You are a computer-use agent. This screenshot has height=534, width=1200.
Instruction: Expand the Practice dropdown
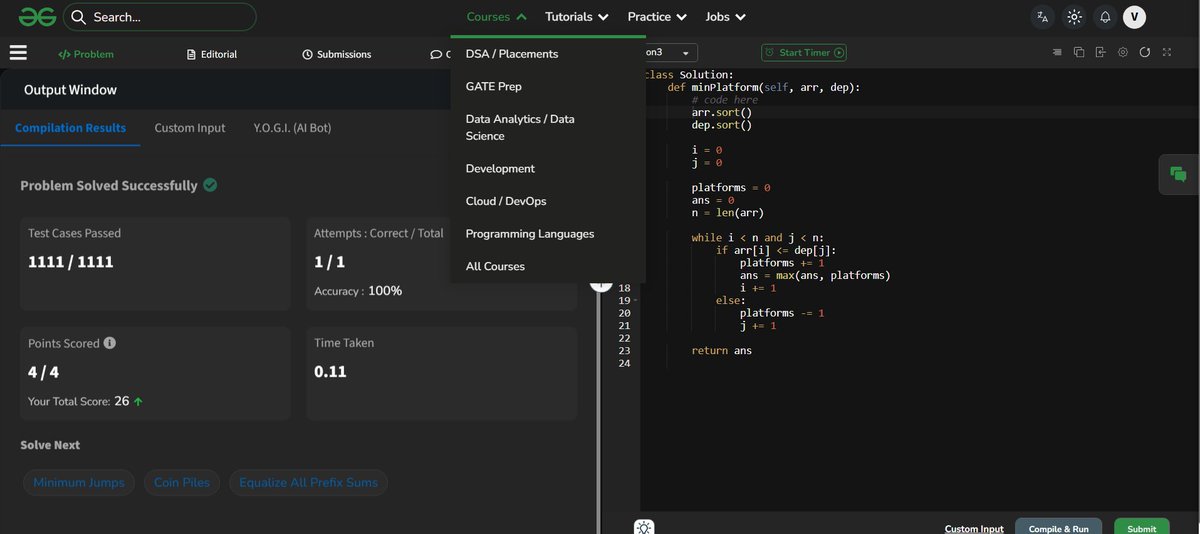(x=657, y=17)
